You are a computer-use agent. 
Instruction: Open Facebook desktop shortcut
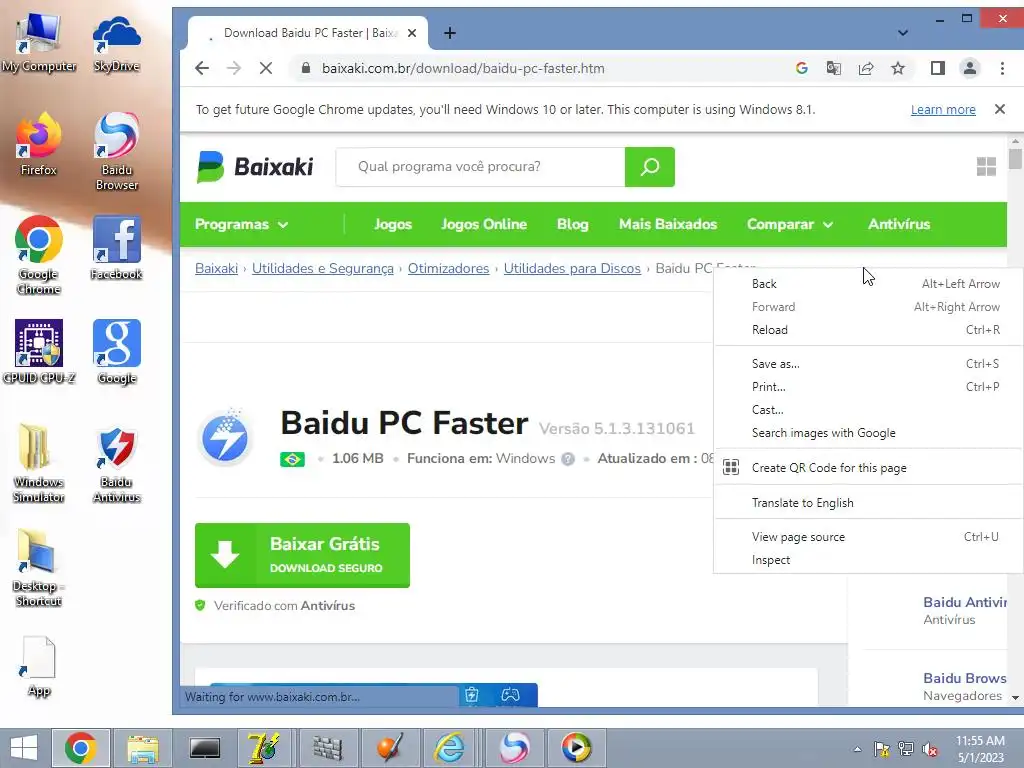pos(117,248)
